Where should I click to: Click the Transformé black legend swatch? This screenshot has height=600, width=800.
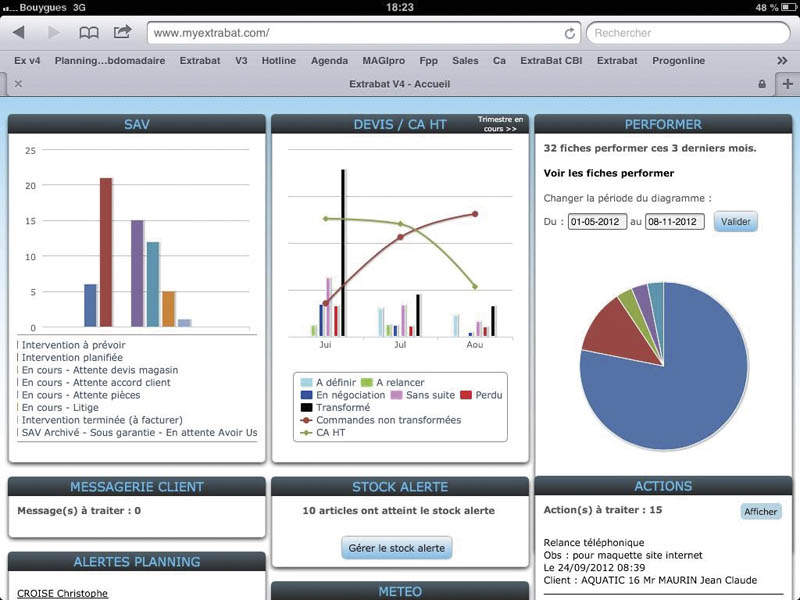click(307, 408)
